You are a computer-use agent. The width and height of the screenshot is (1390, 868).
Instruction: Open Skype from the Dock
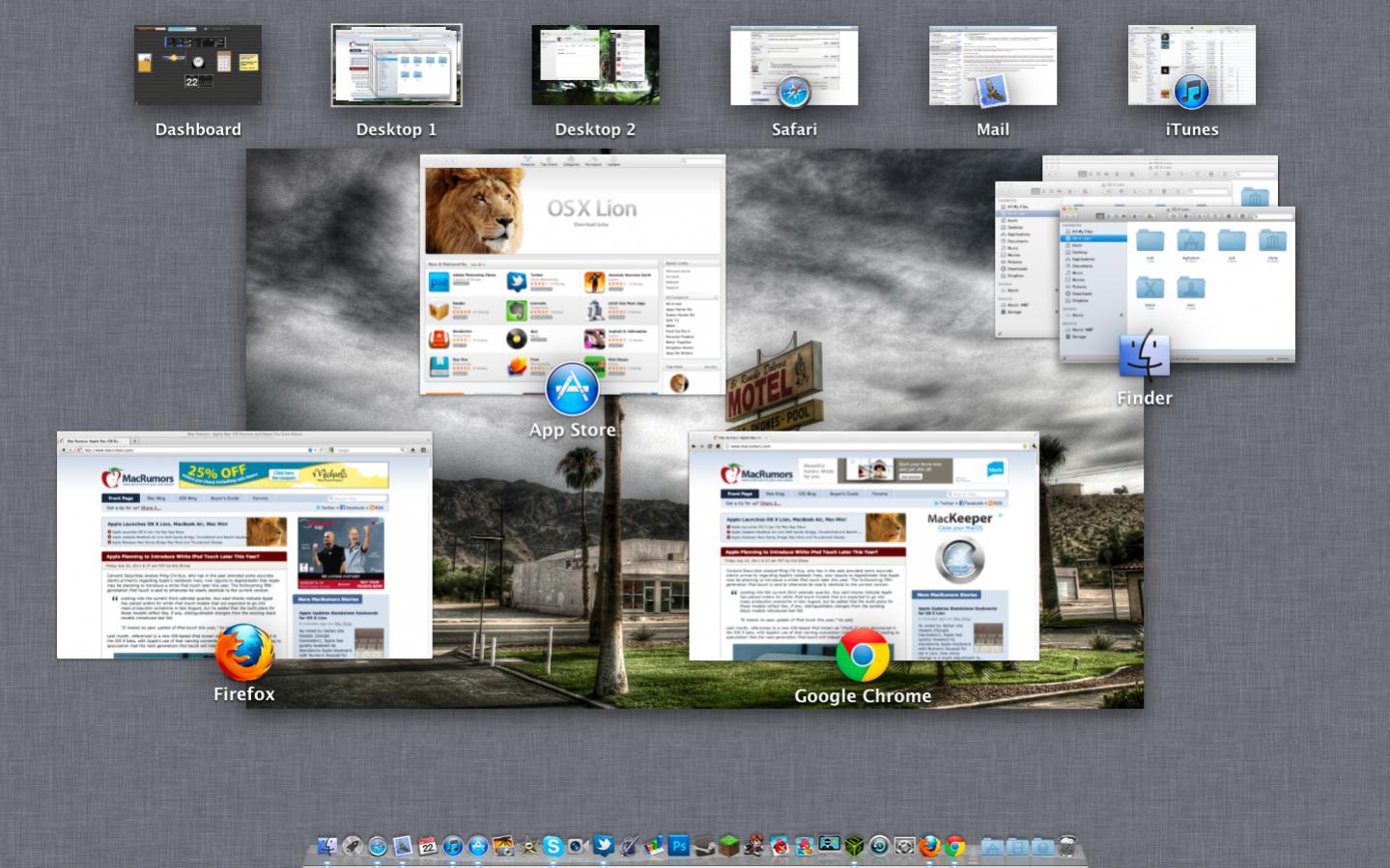click(x=553, y=846)
